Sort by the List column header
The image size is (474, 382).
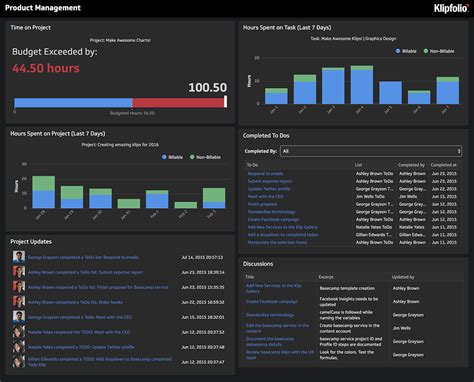[358, 165]
